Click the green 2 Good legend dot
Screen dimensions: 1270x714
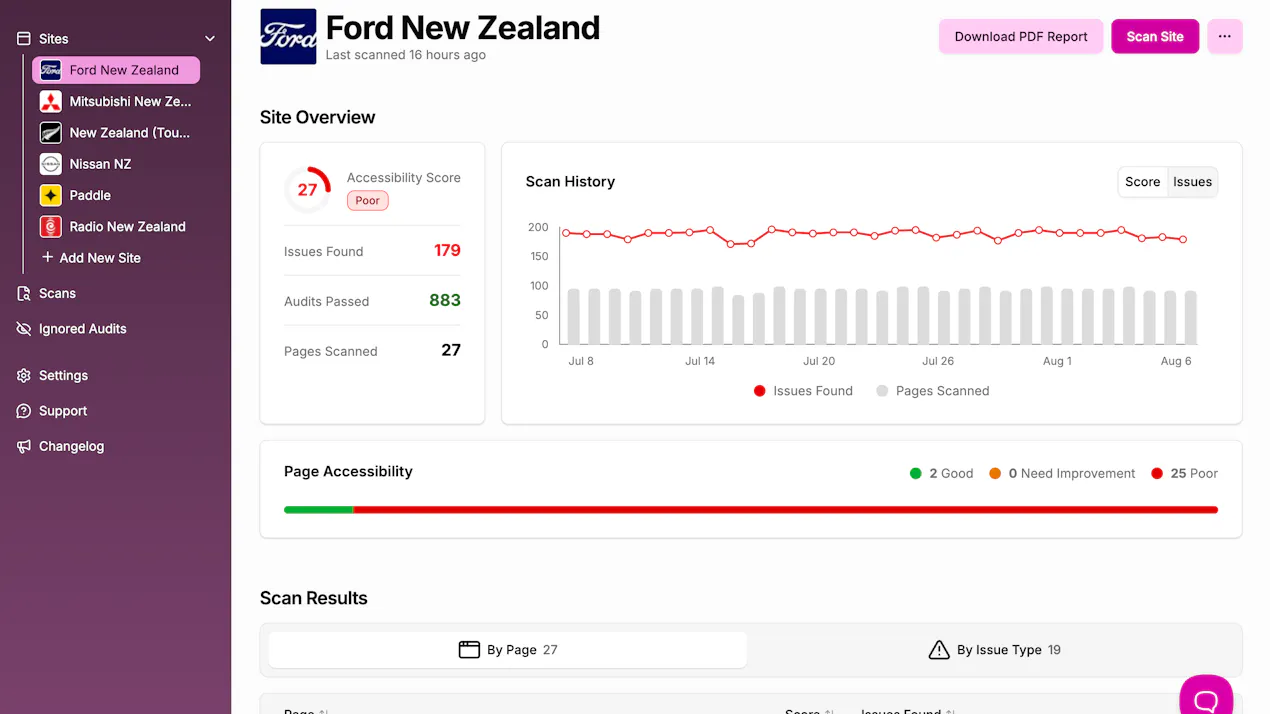(915, 474)
